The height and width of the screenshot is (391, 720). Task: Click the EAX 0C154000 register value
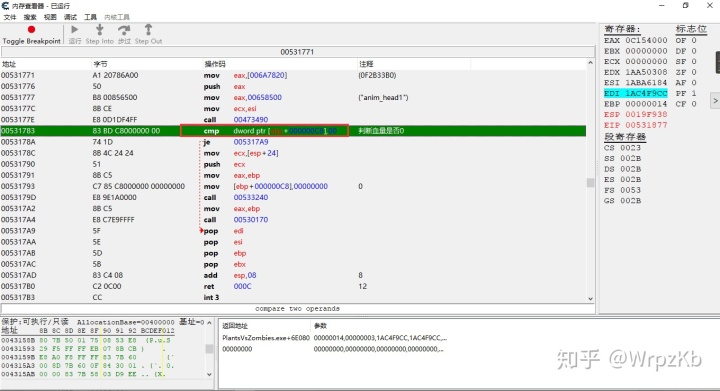(x=636, y=40)
